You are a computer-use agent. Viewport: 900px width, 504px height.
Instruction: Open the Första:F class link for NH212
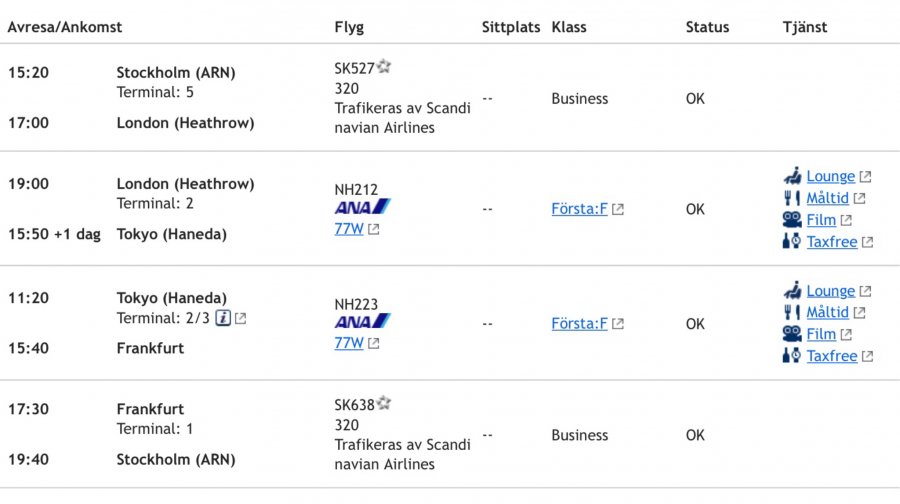[580, 209]
